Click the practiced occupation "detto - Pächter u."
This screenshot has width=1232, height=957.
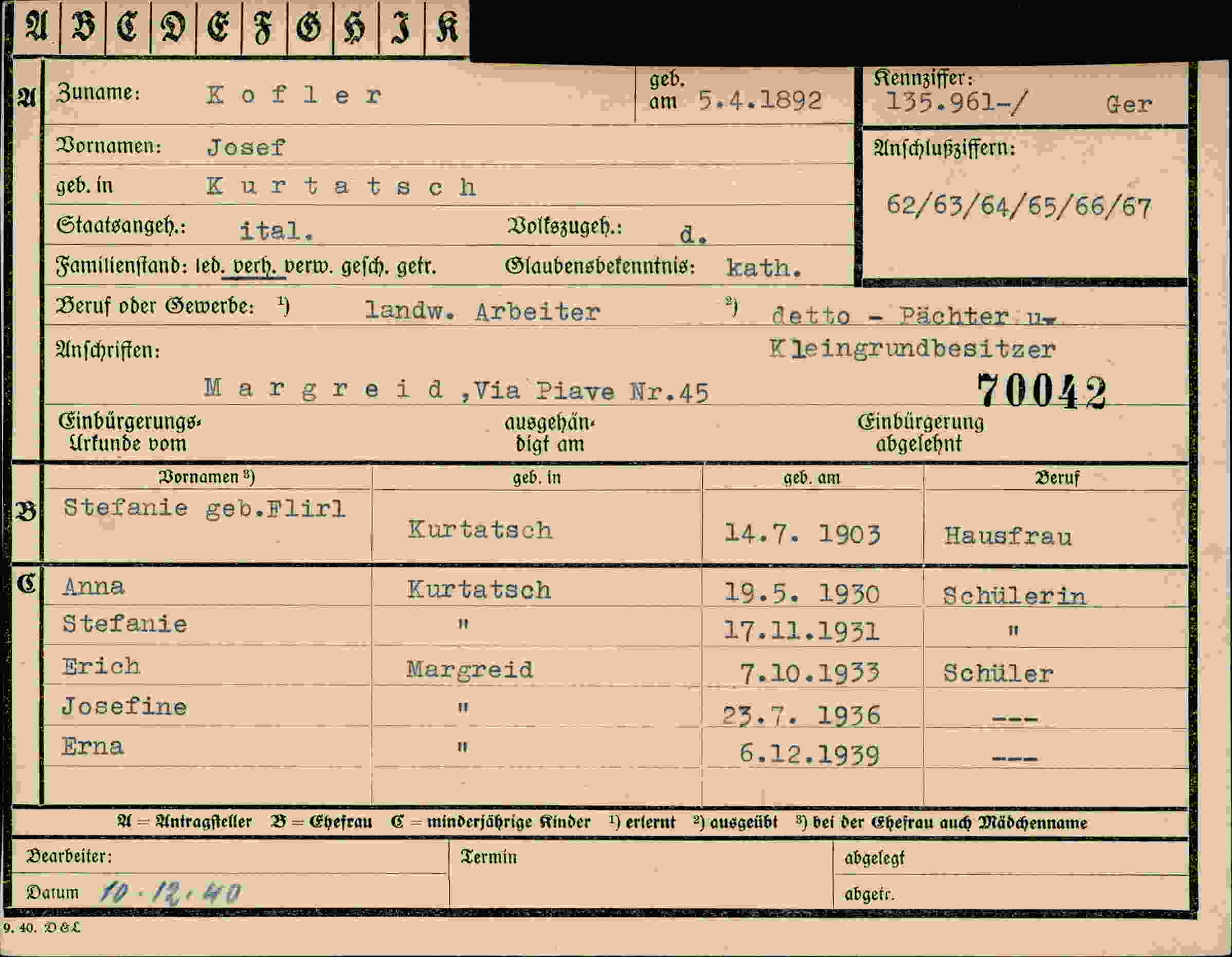914,316
